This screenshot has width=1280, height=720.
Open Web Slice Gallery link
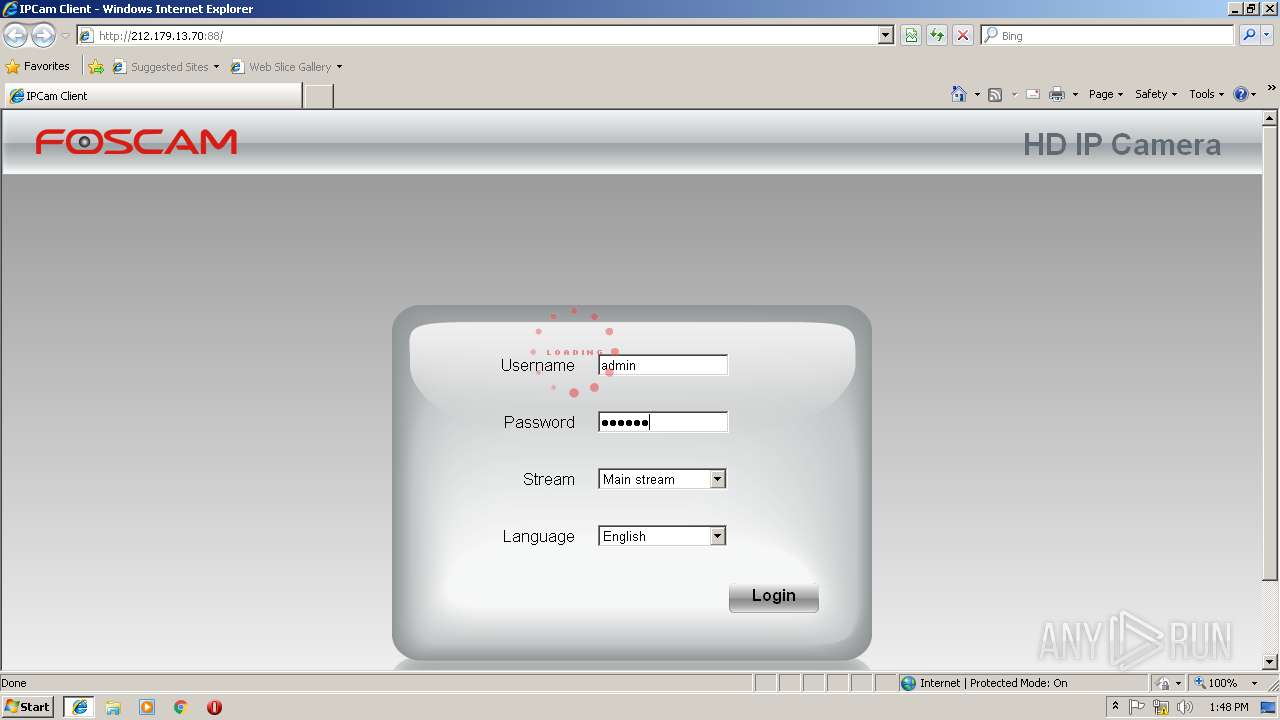pyautogui.click(x=286, y=67)
